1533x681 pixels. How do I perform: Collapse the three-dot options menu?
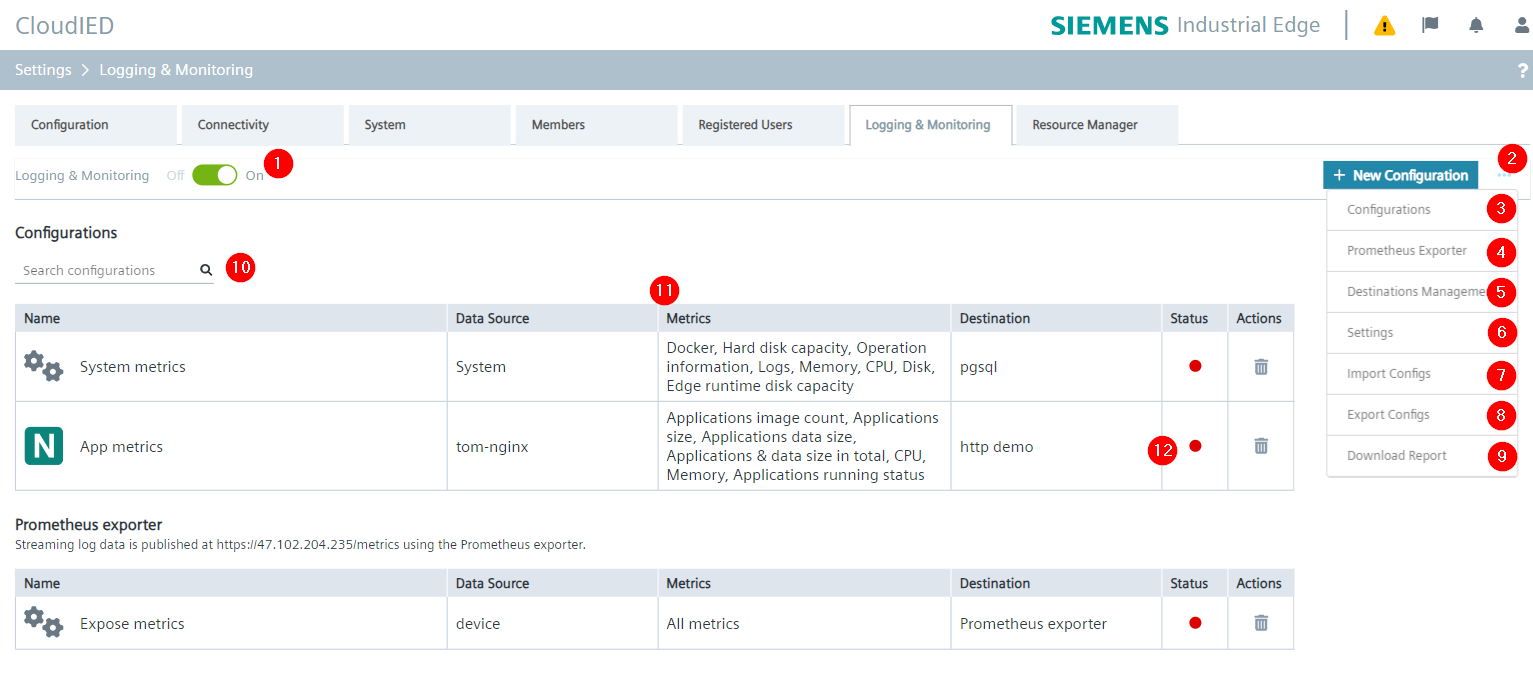tap(1504, 175)
